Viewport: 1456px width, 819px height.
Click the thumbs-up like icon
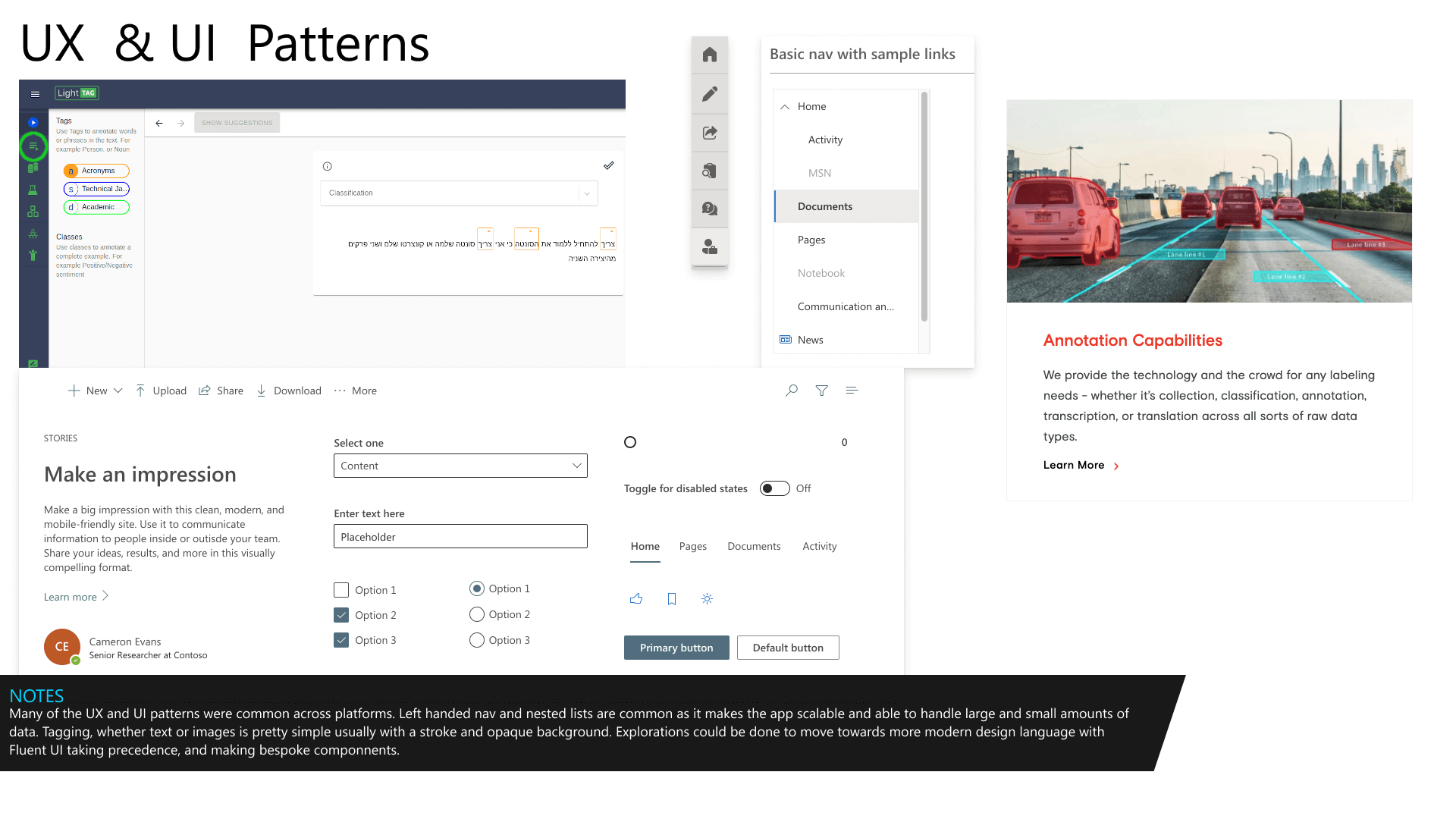[636, 599]
